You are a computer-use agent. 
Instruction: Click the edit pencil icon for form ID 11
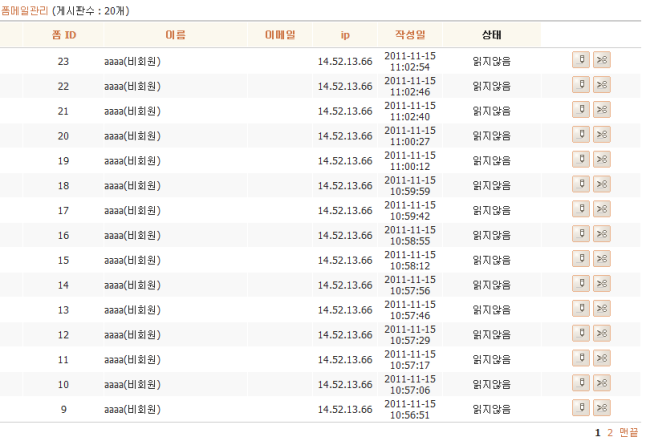click(580, 359)
